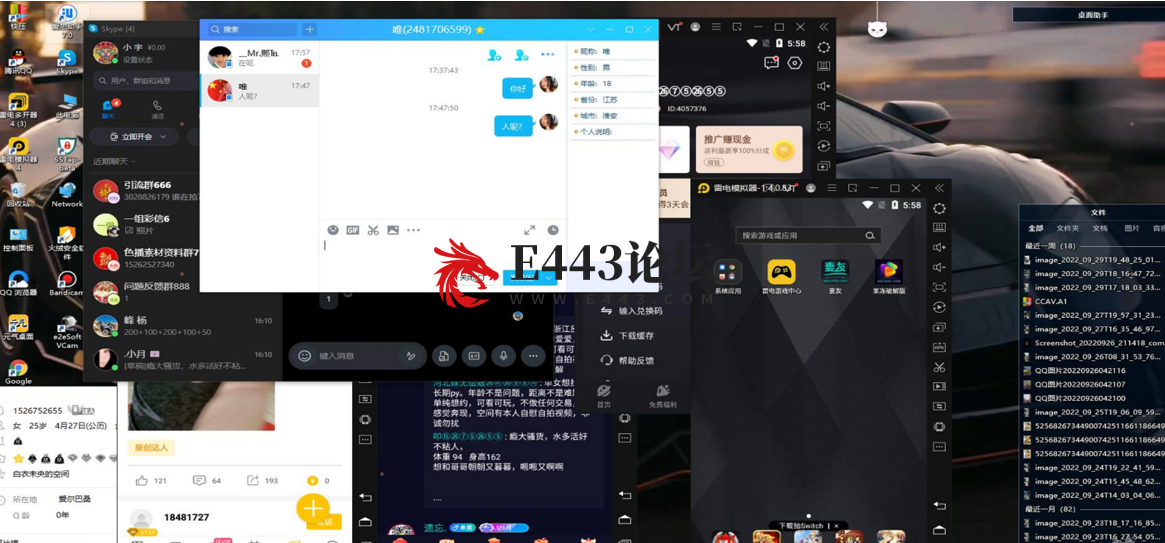1165x543 pixels.
Task: Click the 原创达人 tag
Action: (x=151, y=447)
